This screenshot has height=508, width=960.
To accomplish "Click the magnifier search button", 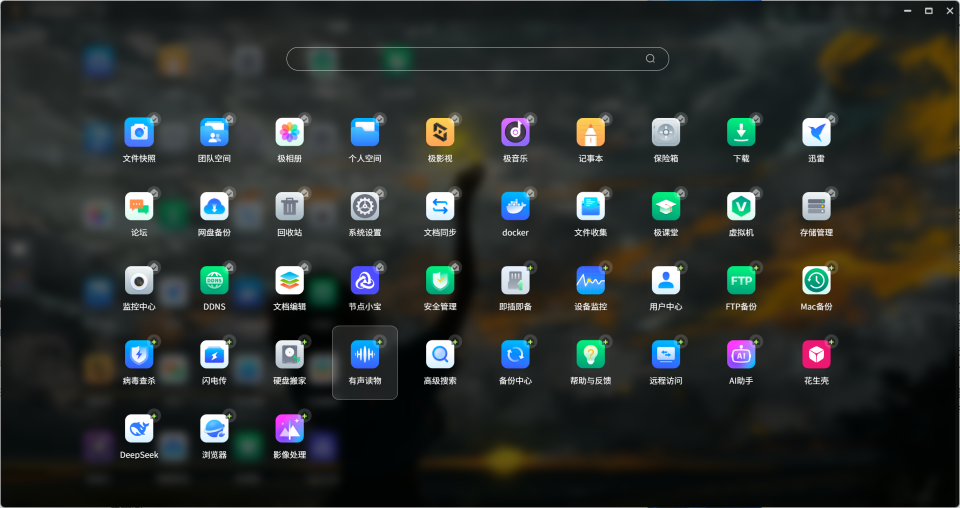I will [650, 59].
